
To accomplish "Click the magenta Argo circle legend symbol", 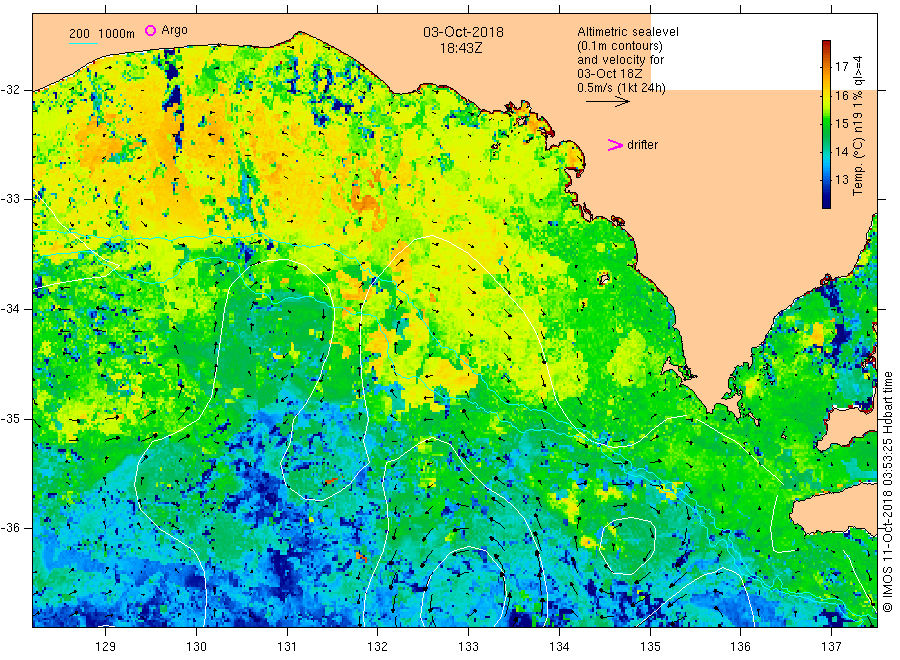I will pyautogui.click(x=150, y=30).
